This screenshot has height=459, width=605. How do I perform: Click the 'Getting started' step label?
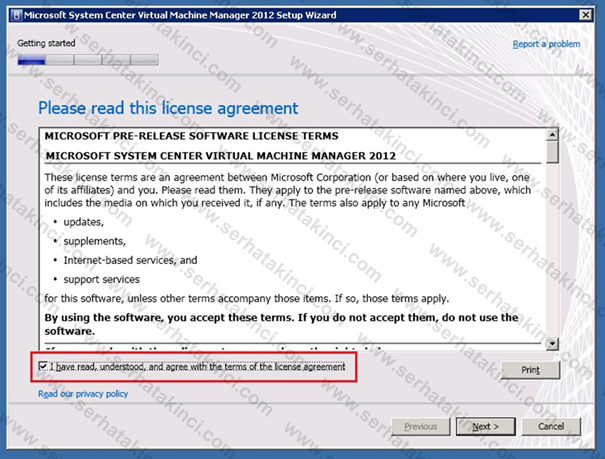pos(46,43)
